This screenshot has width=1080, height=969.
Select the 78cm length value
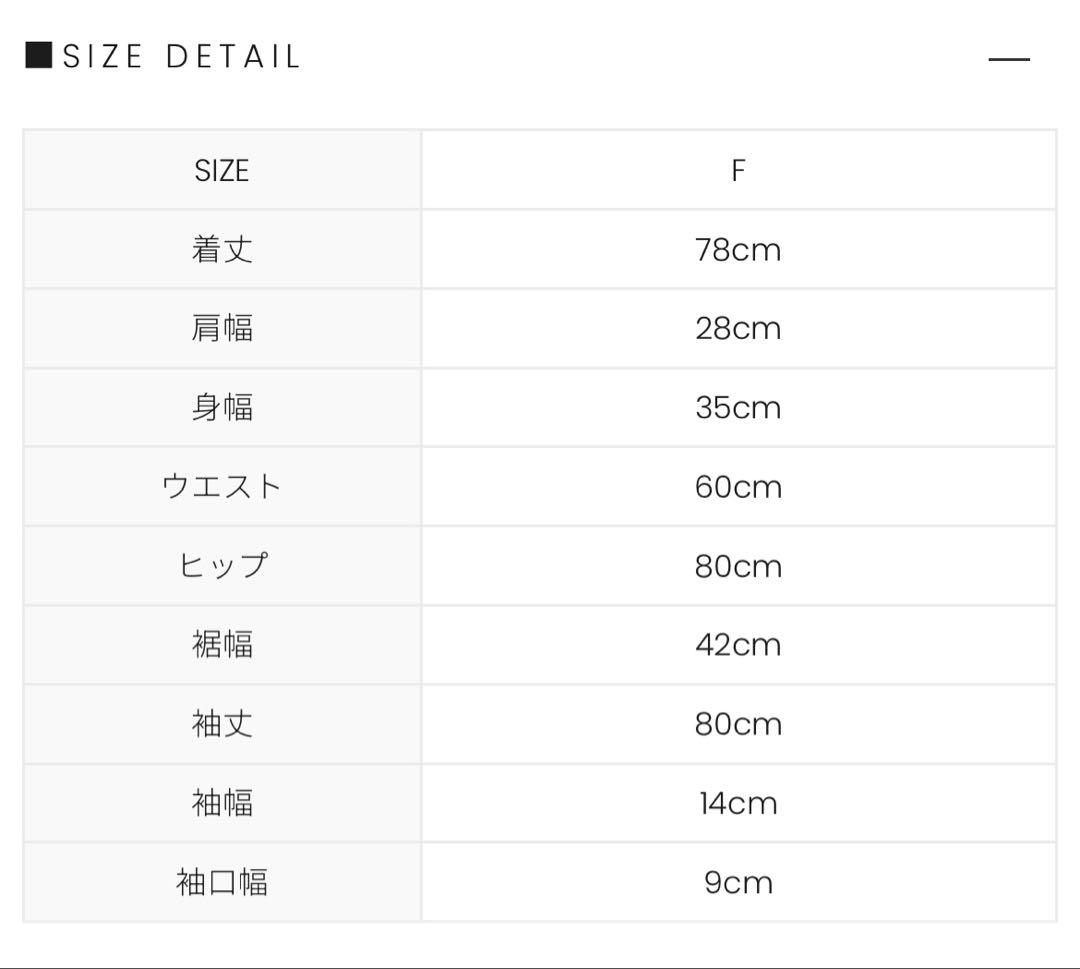point(738,250)
